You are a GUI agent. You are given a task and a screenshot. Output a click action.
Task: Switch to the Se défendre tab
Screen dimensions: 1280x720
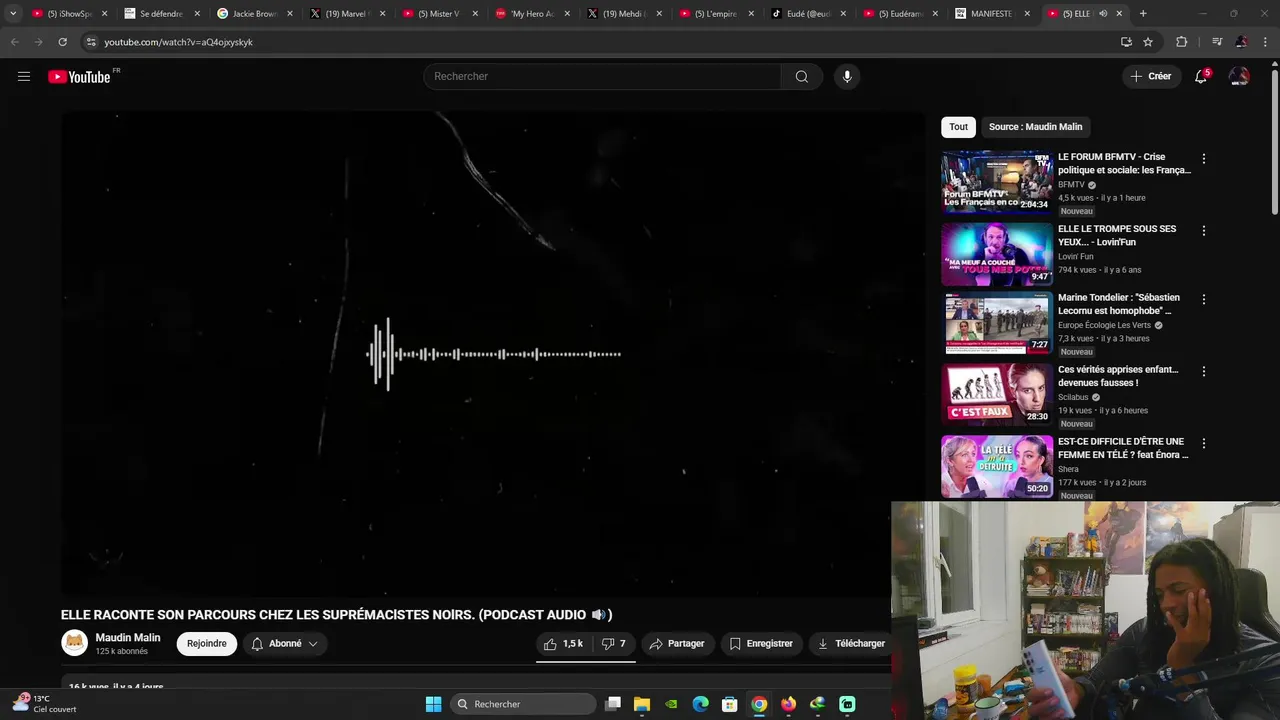pyautogui.click(x=163, y=14)
